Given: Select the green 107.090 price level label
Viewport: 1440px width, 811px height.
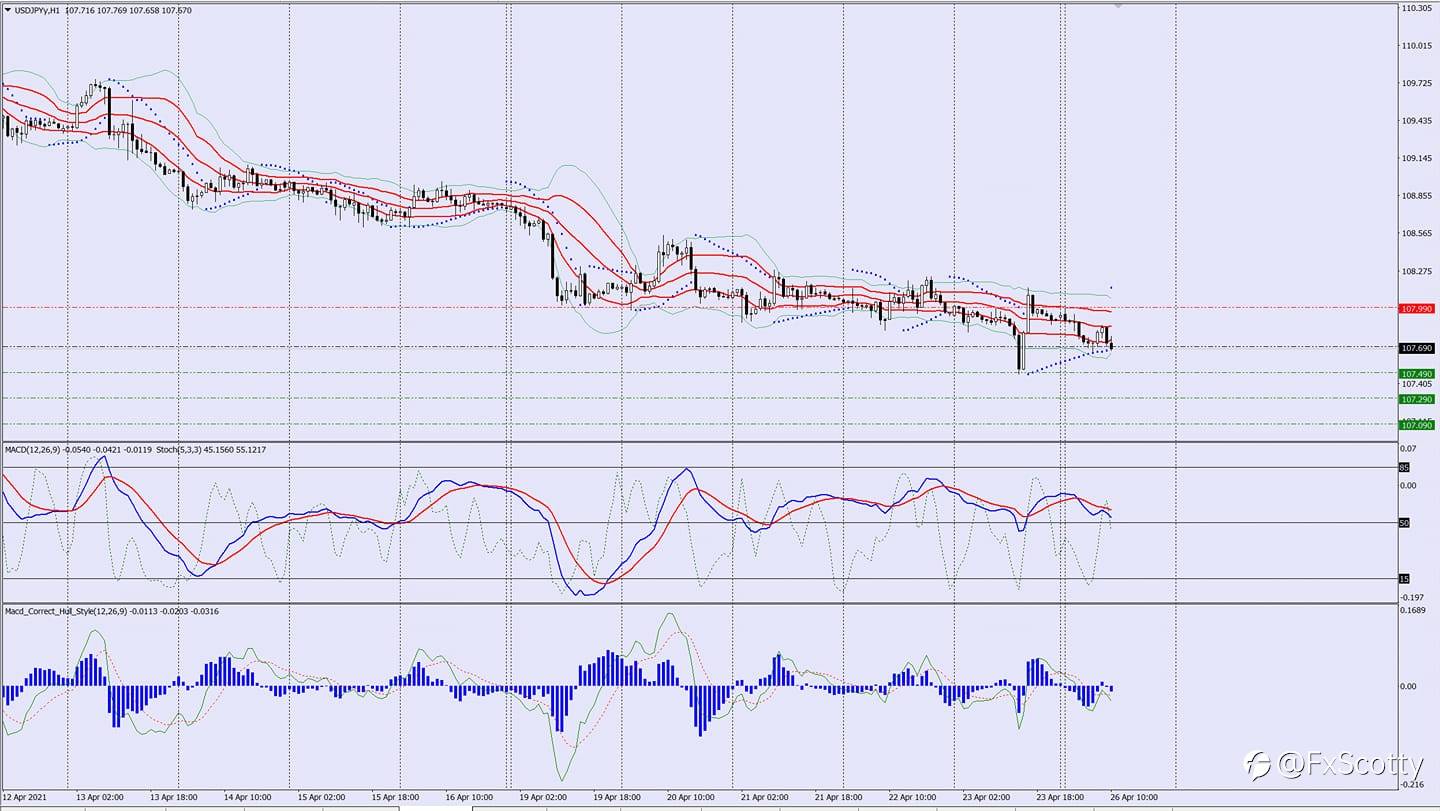Looking at the screenshot, I should point(1417,425).
